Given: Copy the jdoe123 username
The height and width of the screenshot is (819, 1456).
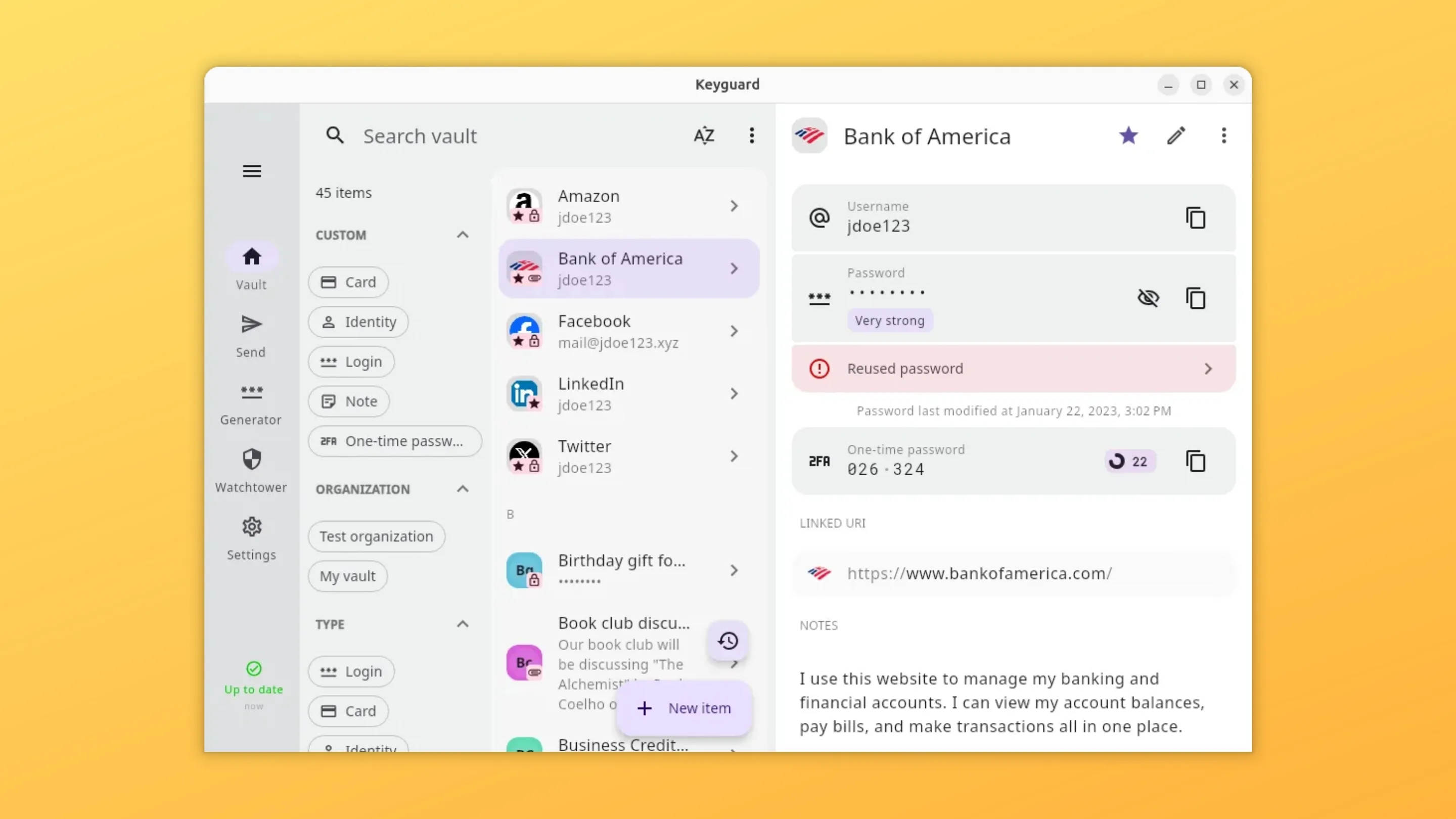Looking at the screenshot, I should (1196, 218).
